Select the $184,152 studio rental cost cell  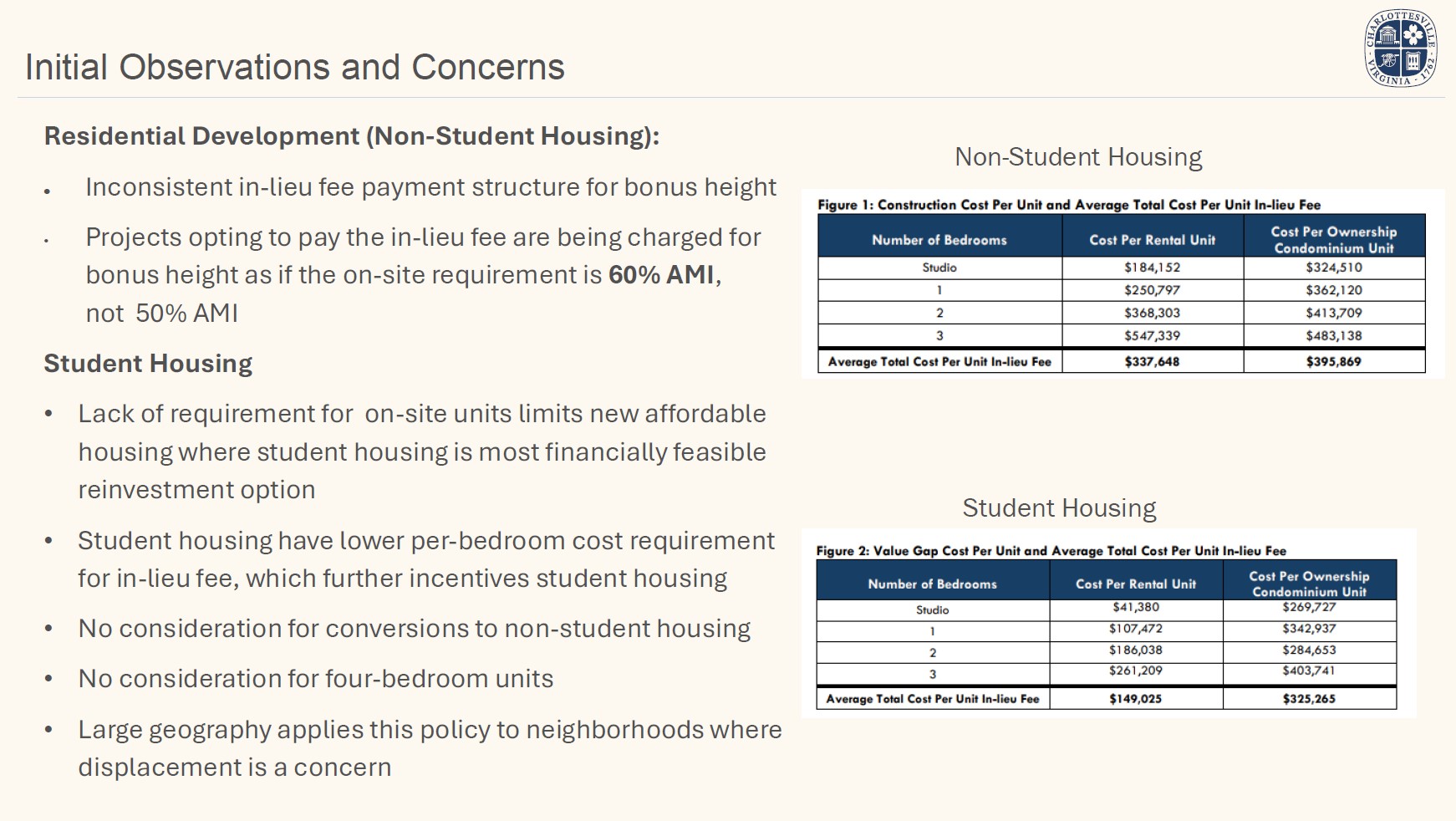point(1152,268)
